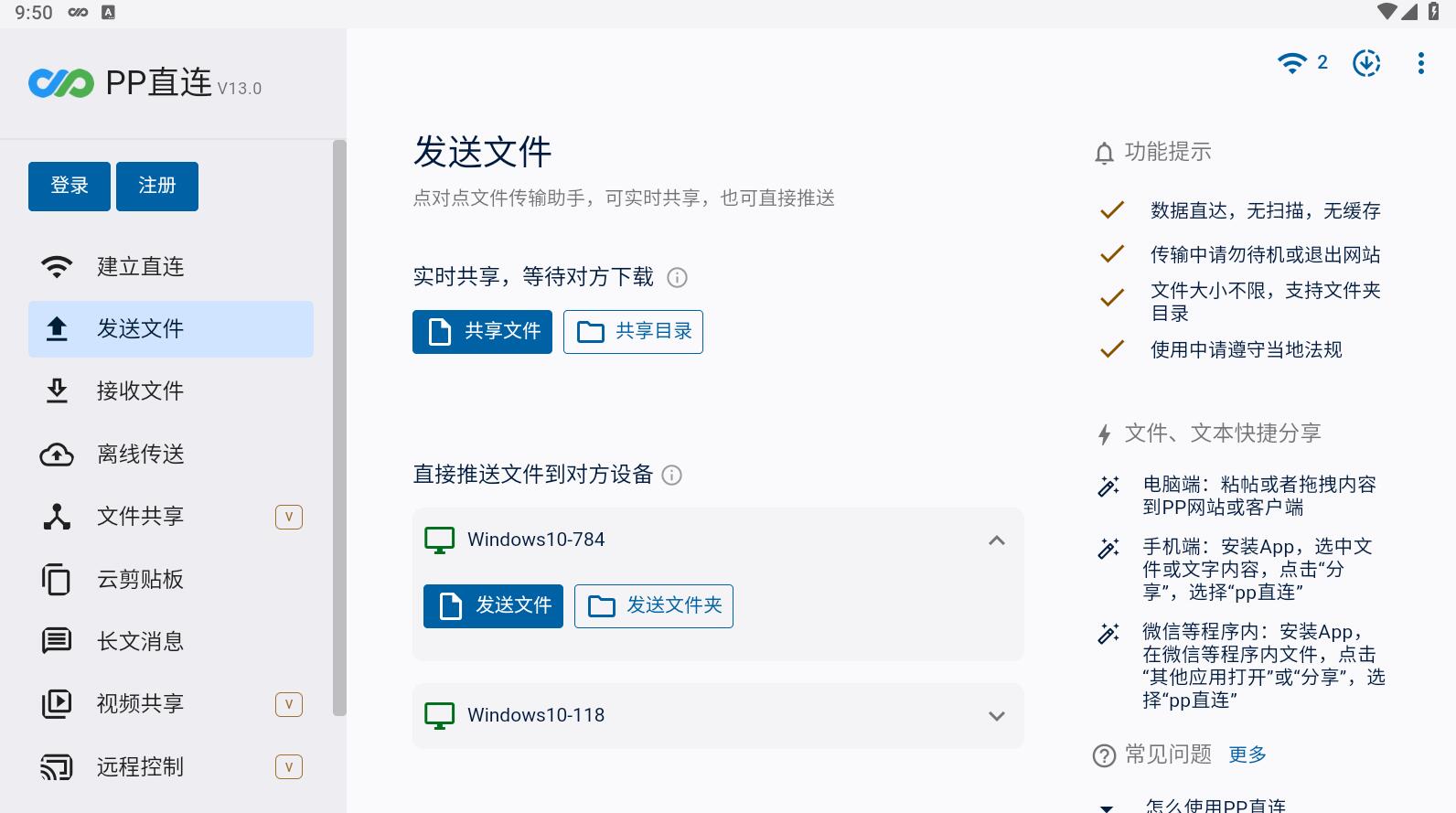Click info icon beside 直接推送文件到对方设备
Viewport: 1456px width, 813px height.
[671, 475]
